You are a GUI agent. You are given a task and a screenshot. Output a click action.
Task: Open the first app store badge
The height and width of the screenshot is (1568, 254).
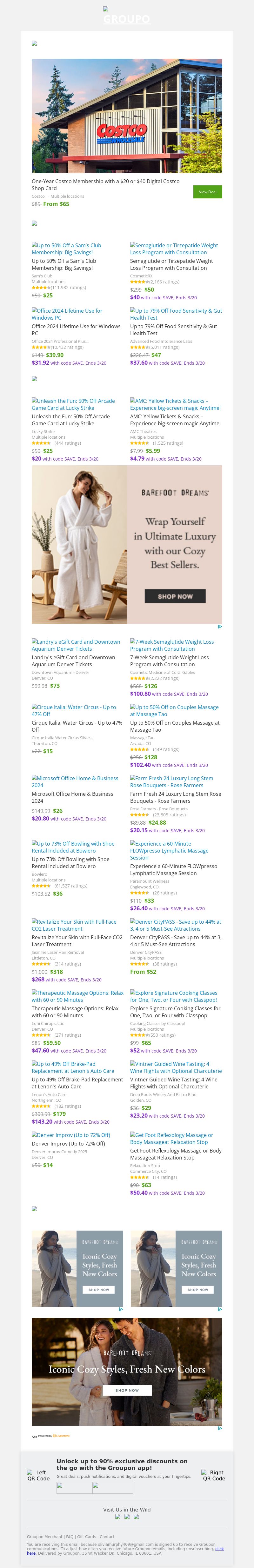coord(74,1488)
